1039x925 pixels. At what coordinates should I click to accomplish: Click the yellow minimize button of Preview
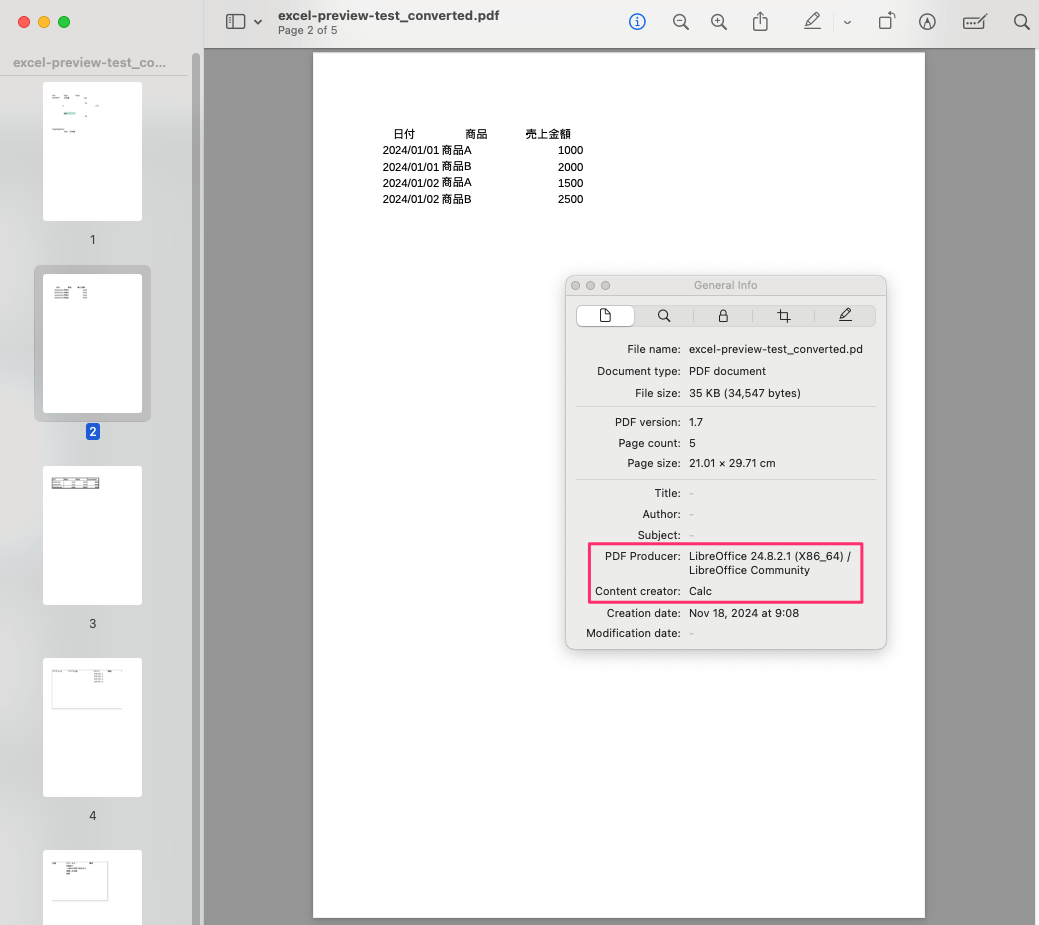coord(44,22)
